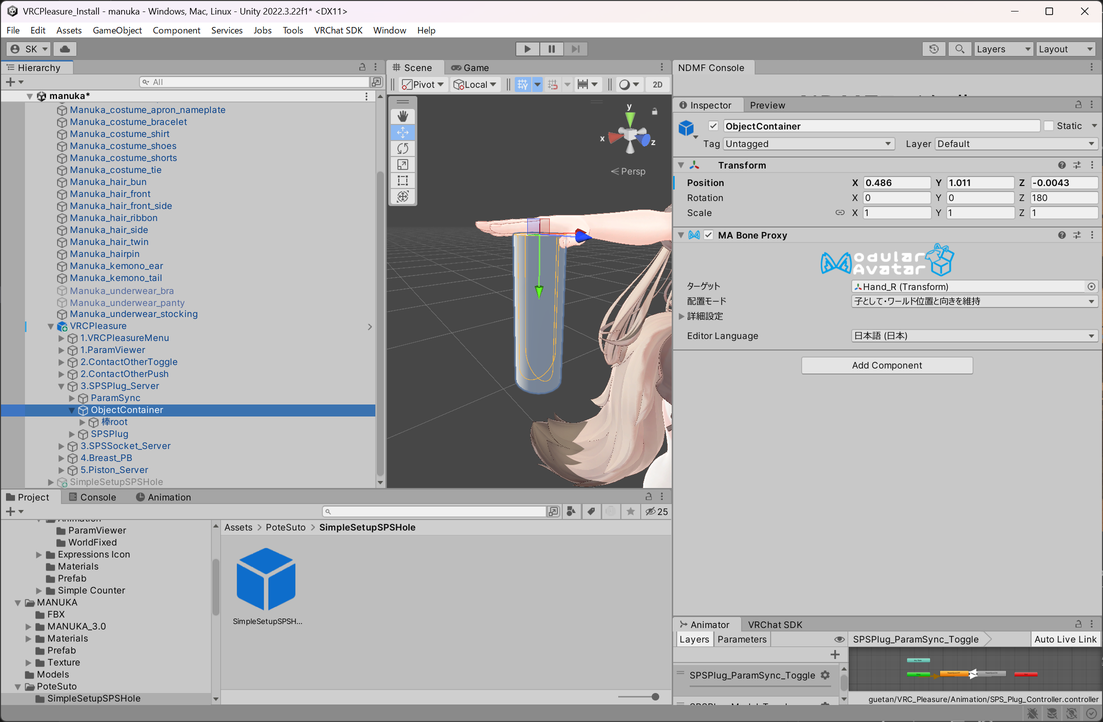The image size is (1103, 722).
Task: Click the Scene orientation gizmo cube
Action: pyautogui.click(x=630, y=133)
